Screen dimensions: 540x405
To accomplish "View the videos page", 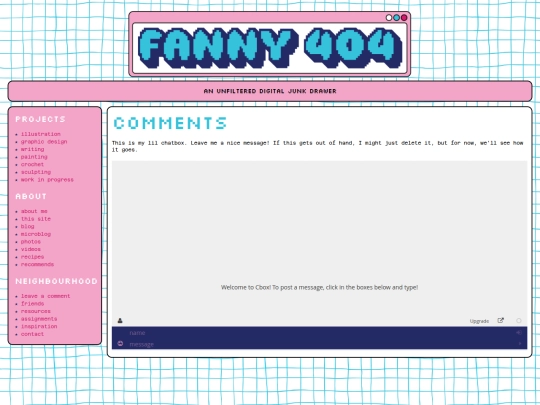I will [31, 249].
